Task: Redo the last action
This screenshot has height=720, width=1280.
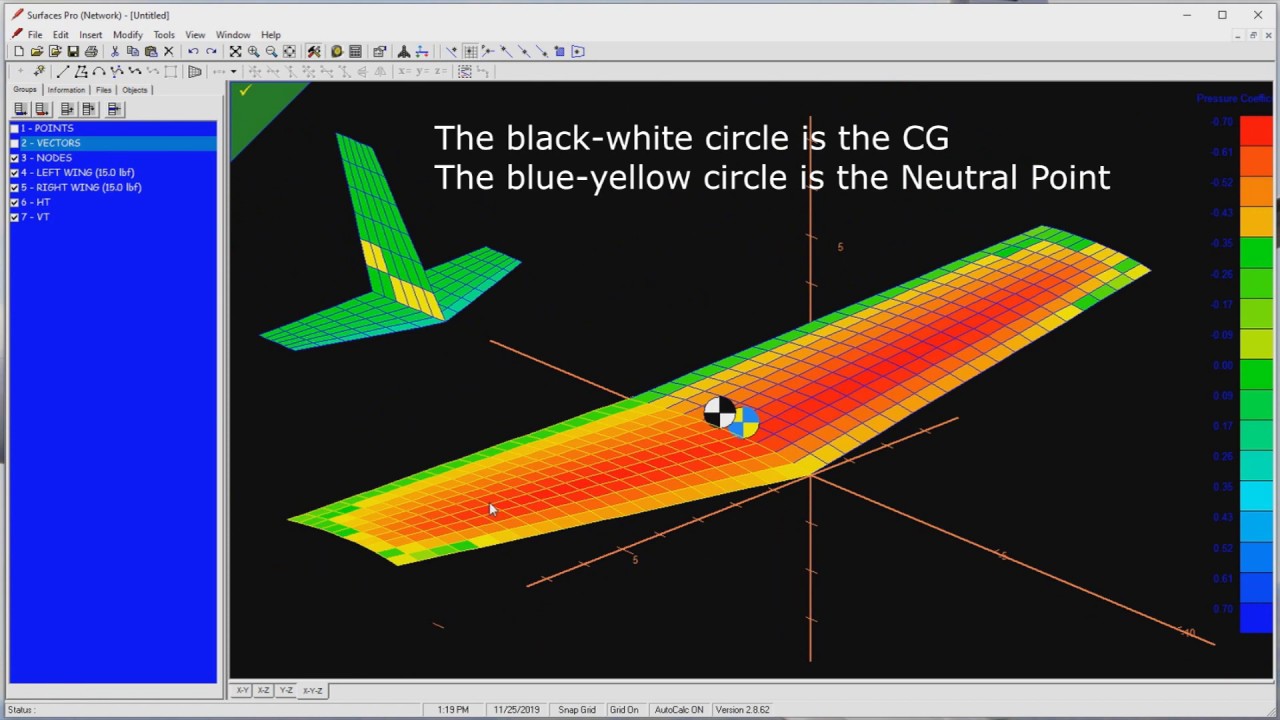Action: click(x=212, y=51)
